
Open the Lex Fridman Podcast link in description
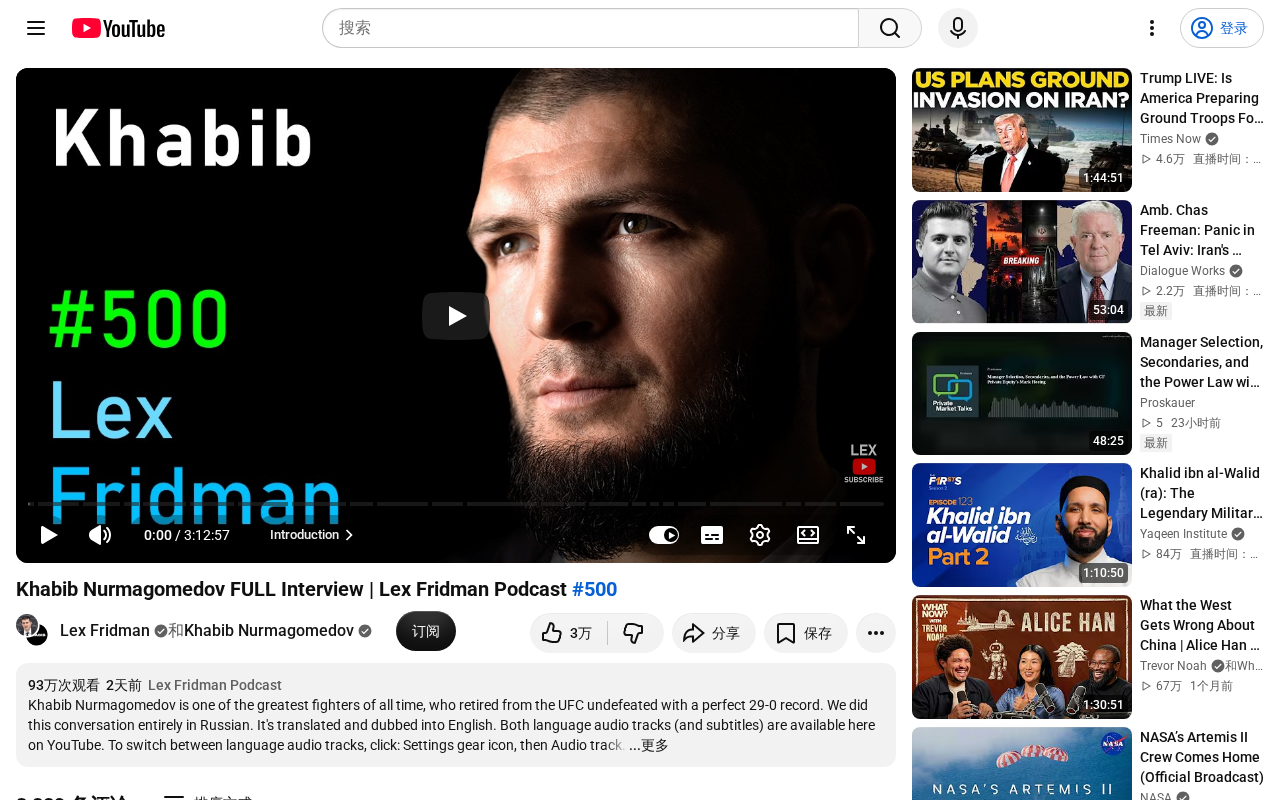tap(215, 686)
